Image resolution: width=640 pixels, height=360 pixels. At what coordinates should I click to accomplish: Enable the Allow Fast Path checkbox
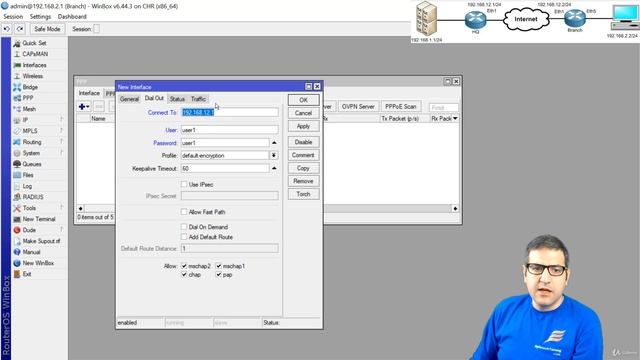tap(184, 212)
